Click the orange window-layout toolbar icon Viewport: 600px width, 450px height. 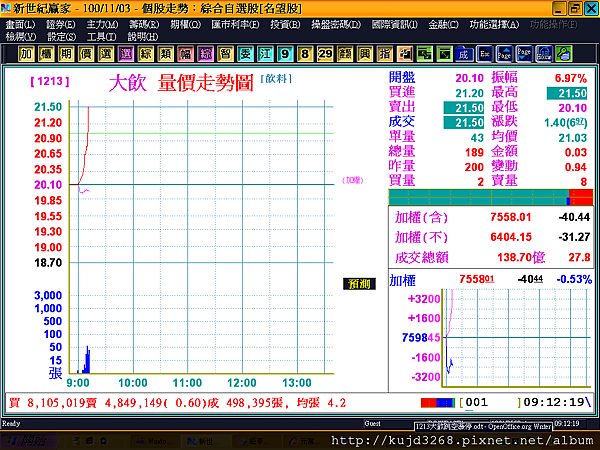pos(404,54)
